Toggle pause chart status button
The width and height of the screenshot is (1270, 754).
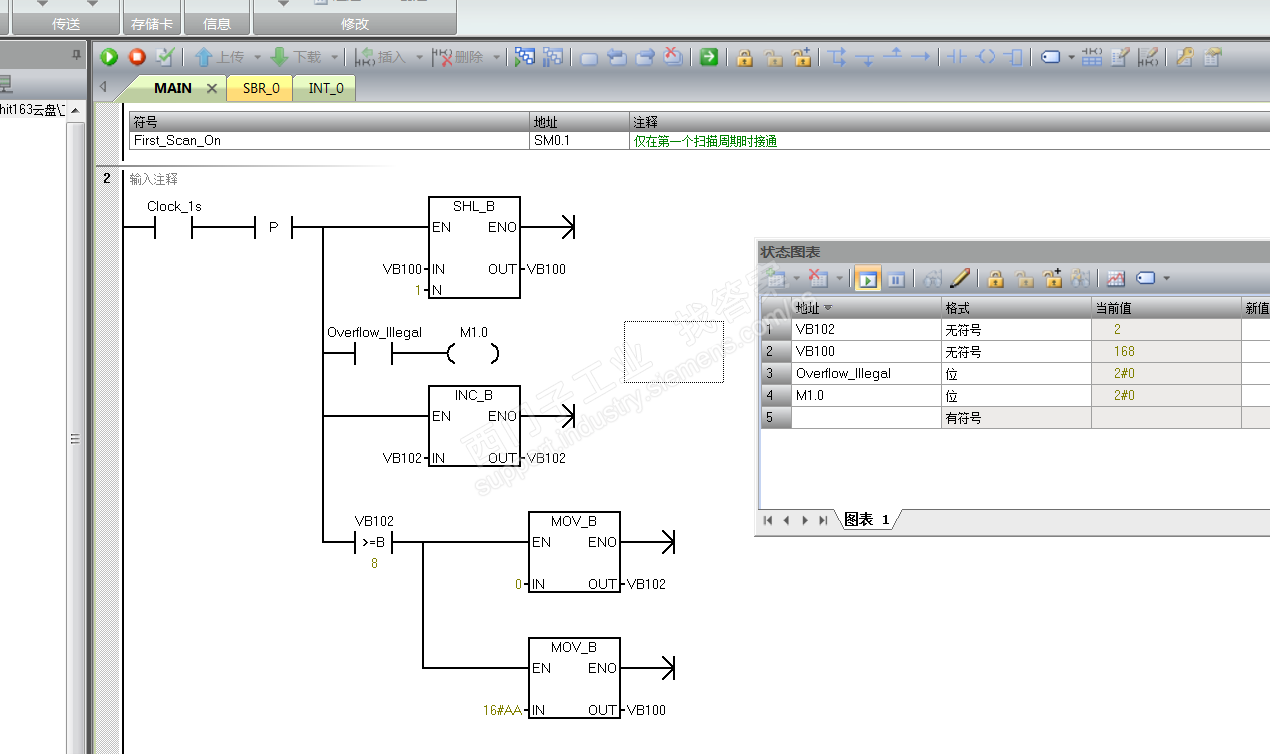point(896,279)
